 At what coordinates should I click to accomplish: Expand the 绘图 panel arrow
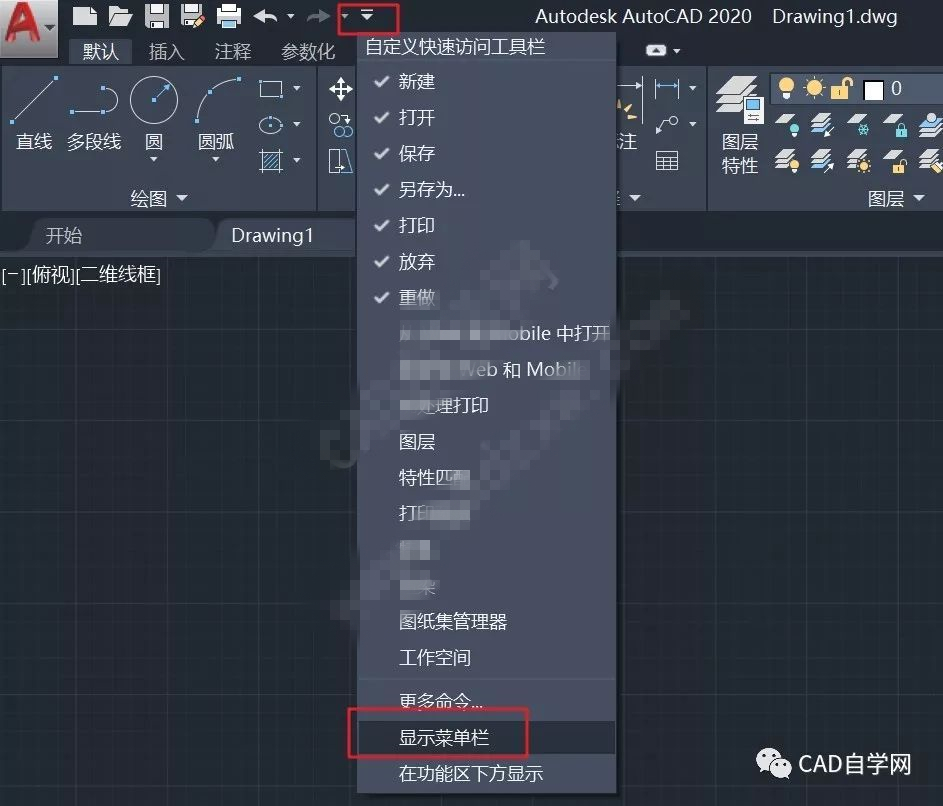(182, 197)
